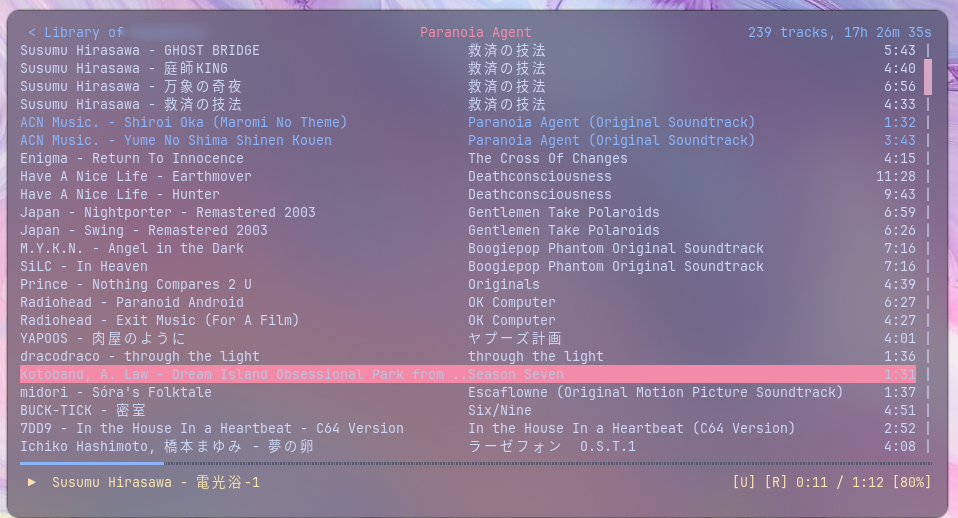Click album Paranoia Agent (Original Soundtrack) on Shiroi Oka row
Screen dimensions: 958x518
point(611,122)
